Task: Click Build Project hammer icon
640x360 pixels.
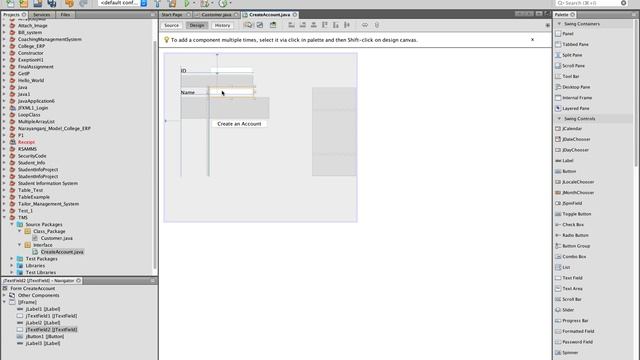Action: click(x=157, y=3)
